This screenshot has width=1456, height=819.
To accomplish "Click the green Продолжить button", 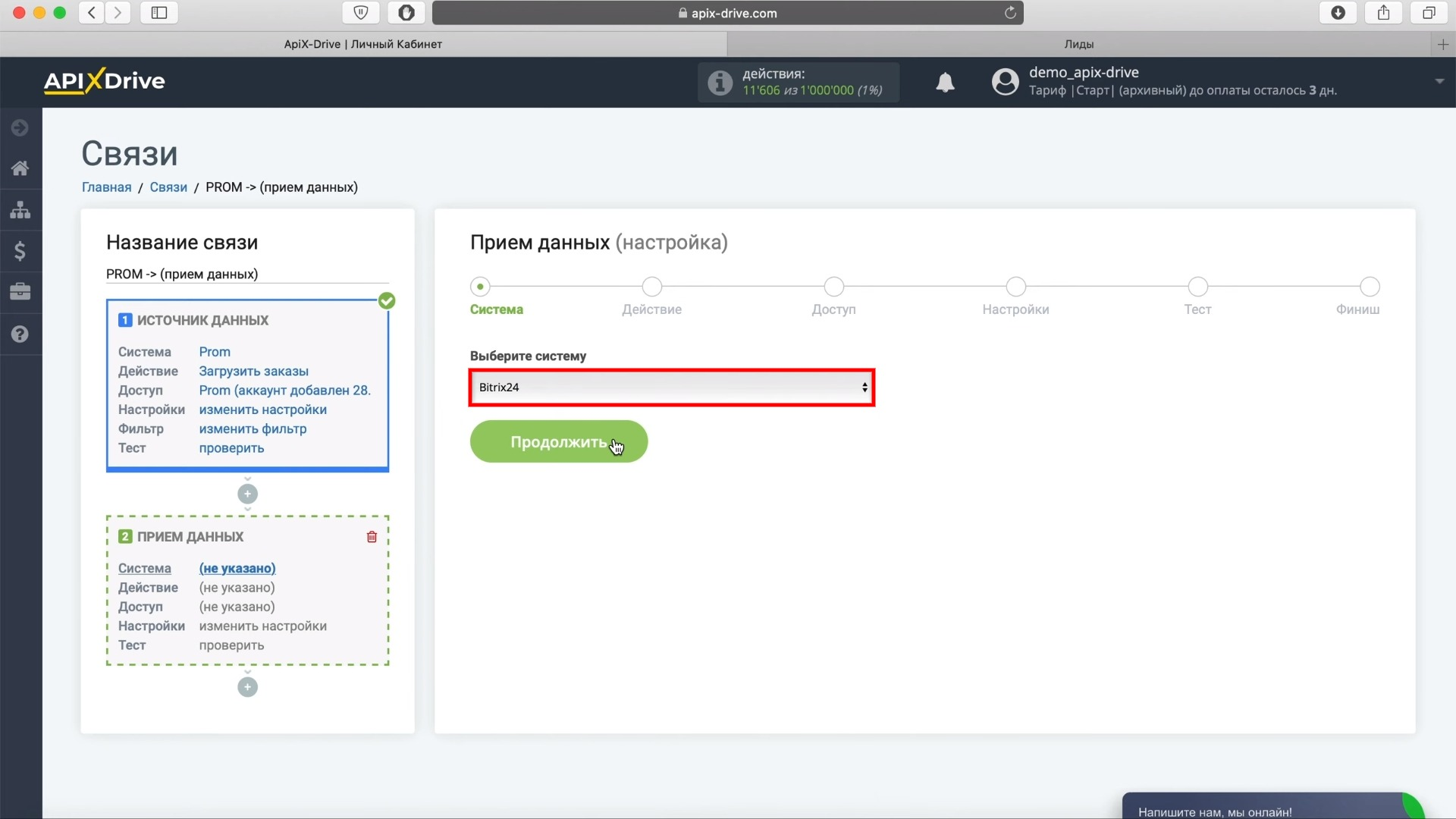I will pyautogui.click(x=559, y=441).
